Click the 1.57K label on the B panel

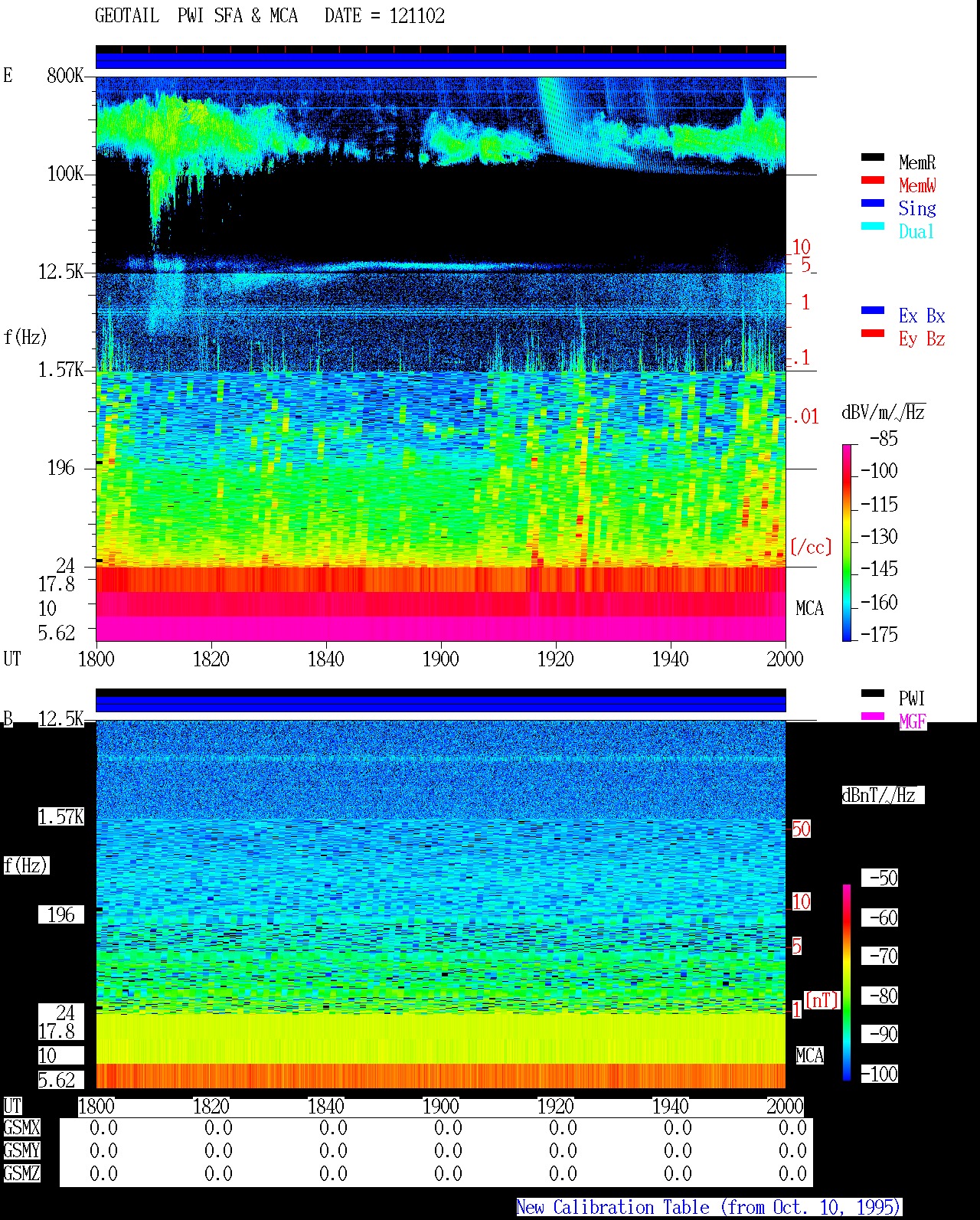point(60,816)
